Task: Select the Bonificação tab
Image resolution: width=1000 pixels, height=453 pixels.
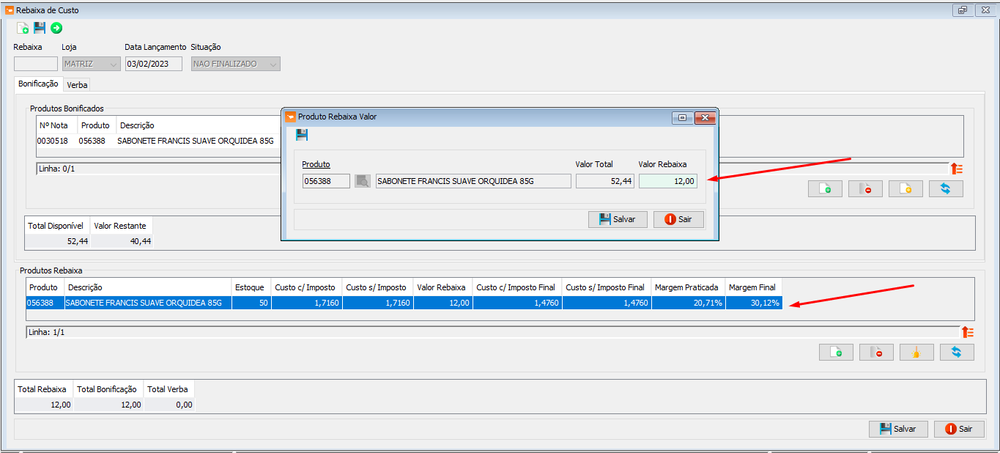Action: tap(38, 85)
